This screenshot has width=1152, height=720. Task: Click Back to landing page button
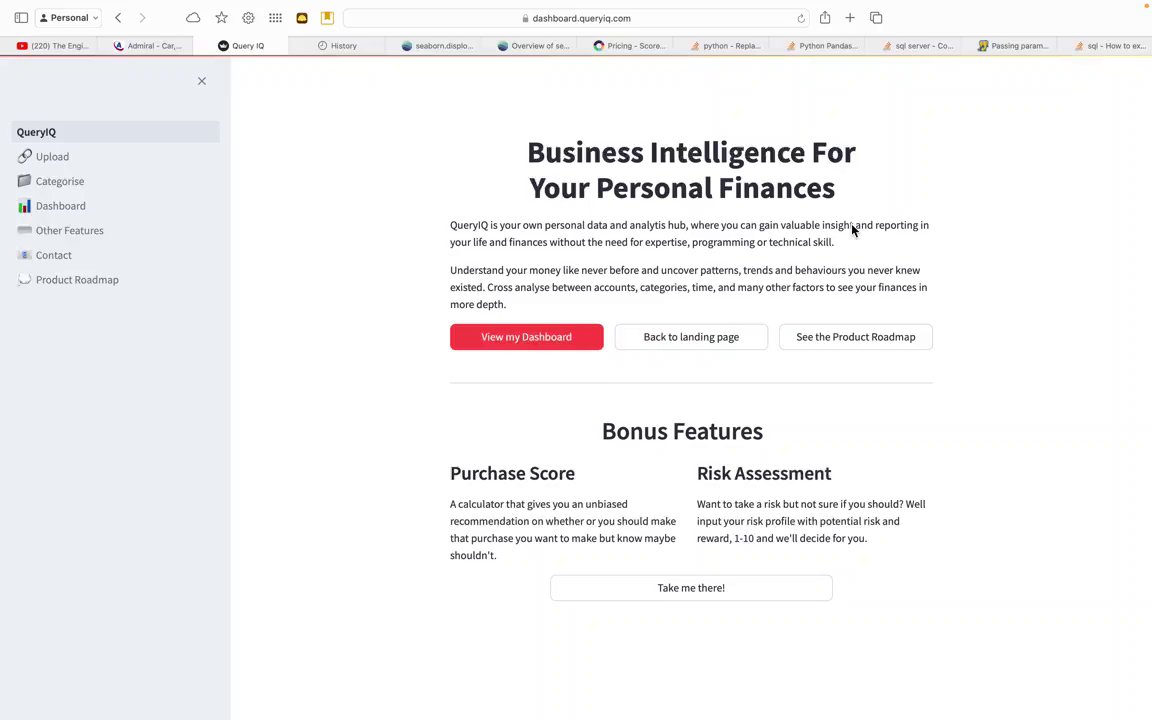691,337
